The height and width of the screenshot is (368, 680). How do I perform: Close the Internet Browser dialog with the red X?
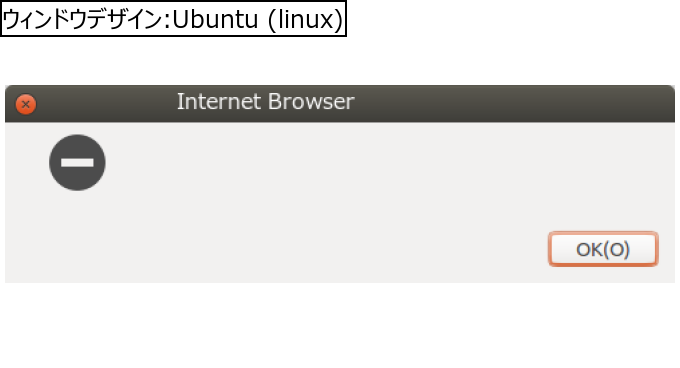26,104
